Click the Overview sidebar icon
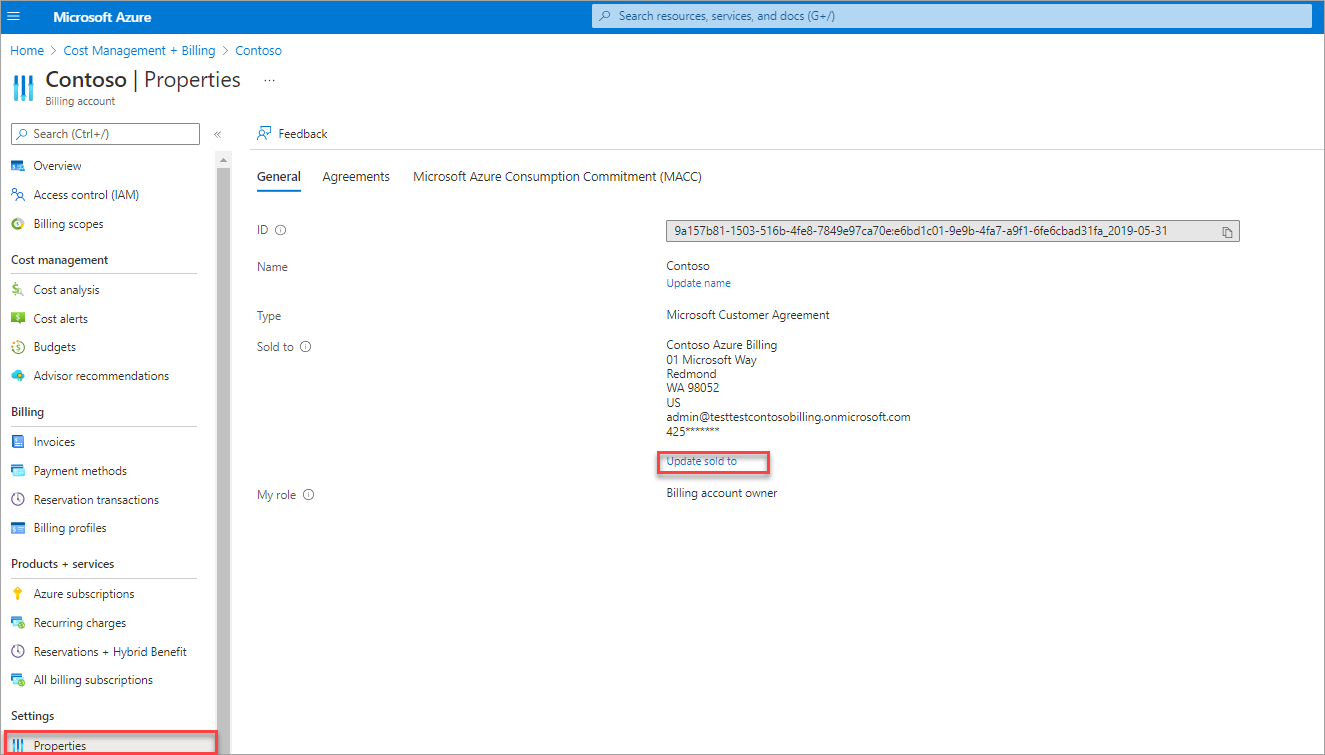The width and height of the screenshot is (1325, 755). tap(18, 166)
